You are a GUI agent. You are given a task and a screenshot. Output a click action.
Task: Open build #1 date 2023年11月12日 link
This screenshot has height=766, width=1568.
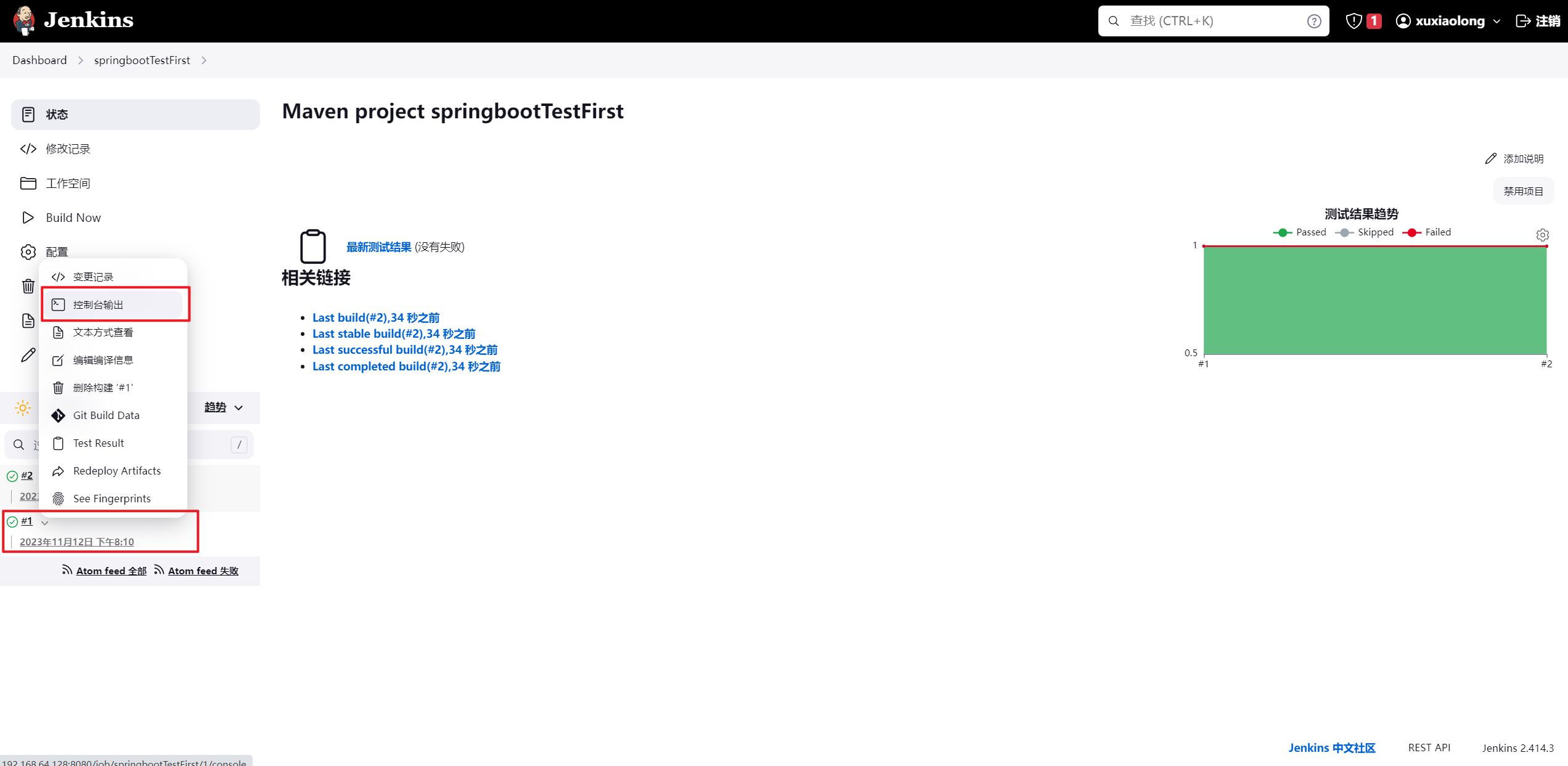point(76,542)
